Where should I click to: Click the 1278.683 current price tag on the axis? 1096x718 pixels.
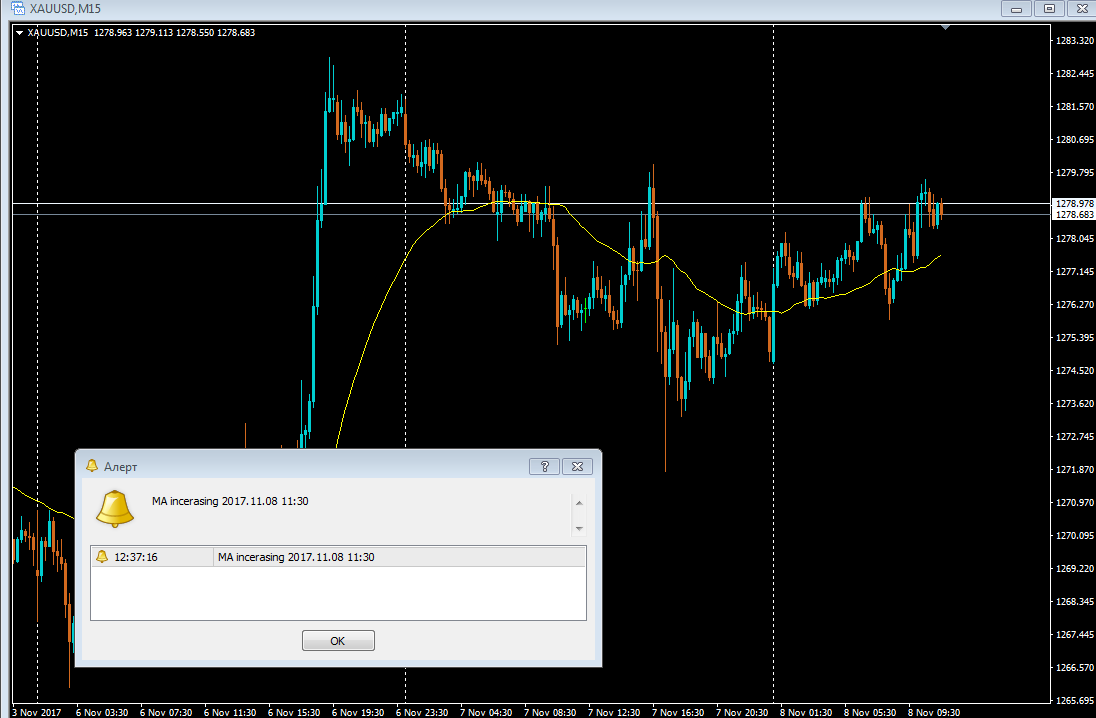pos(1074,215)
